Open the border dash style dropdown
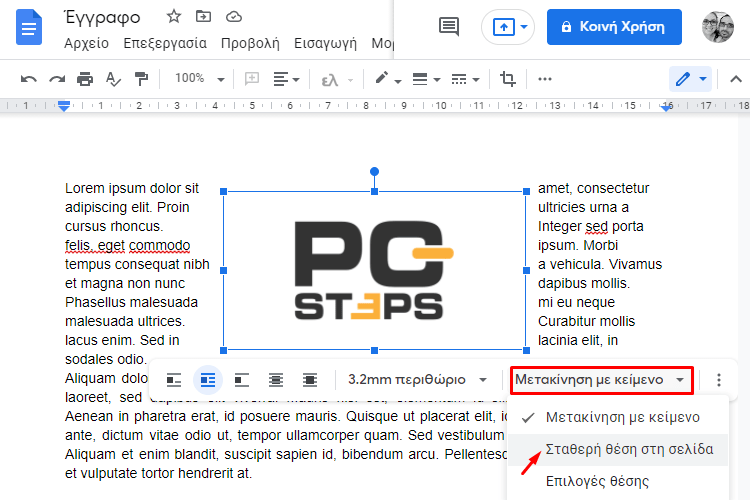 point(465,79)
